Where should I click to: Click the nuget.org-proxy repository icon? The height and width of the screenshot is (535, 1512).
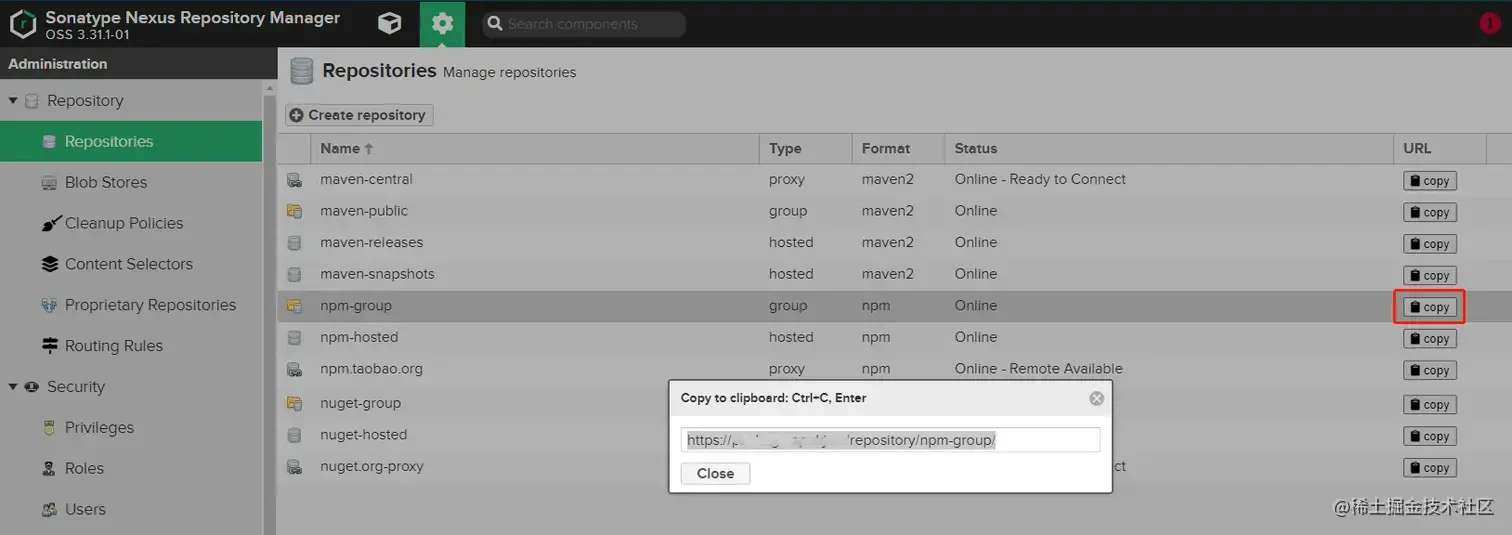coord(294,467)
